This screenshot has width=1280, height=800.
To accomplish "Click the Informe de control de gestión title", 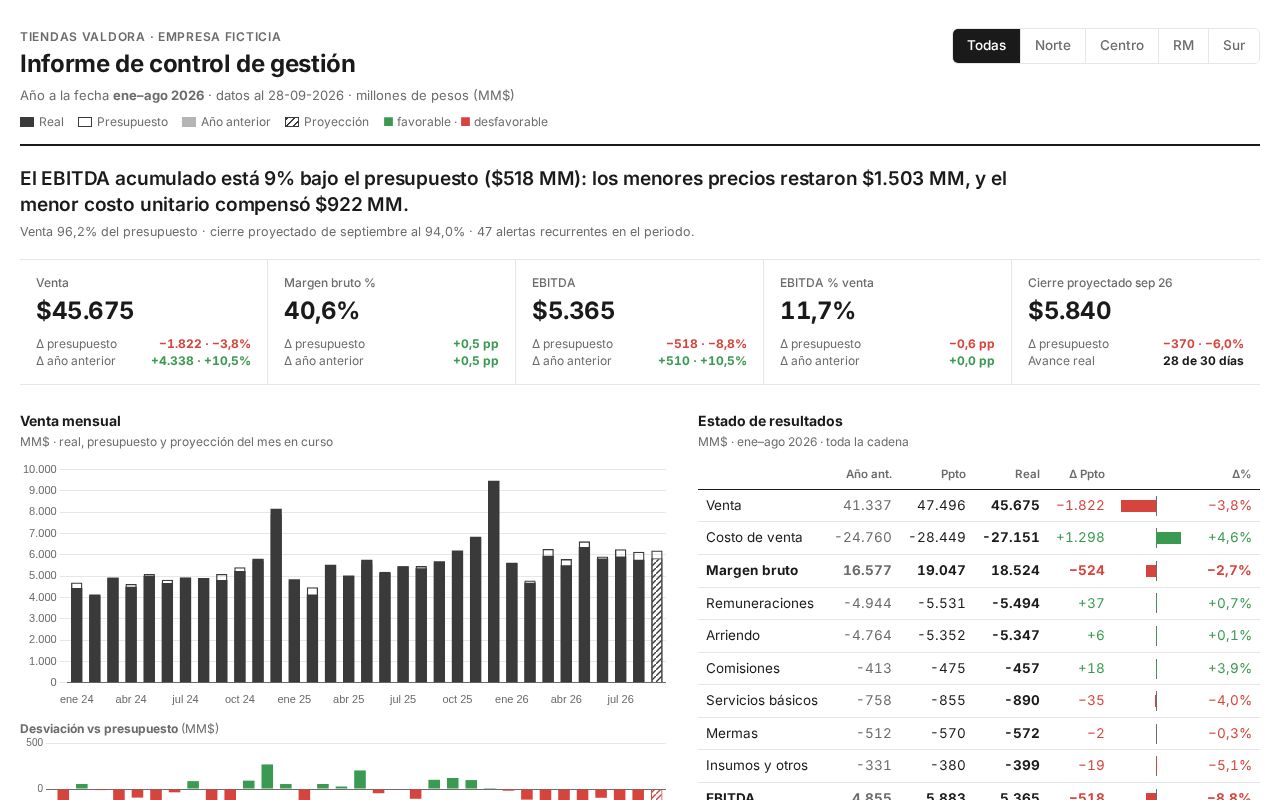I will point(188,64).
